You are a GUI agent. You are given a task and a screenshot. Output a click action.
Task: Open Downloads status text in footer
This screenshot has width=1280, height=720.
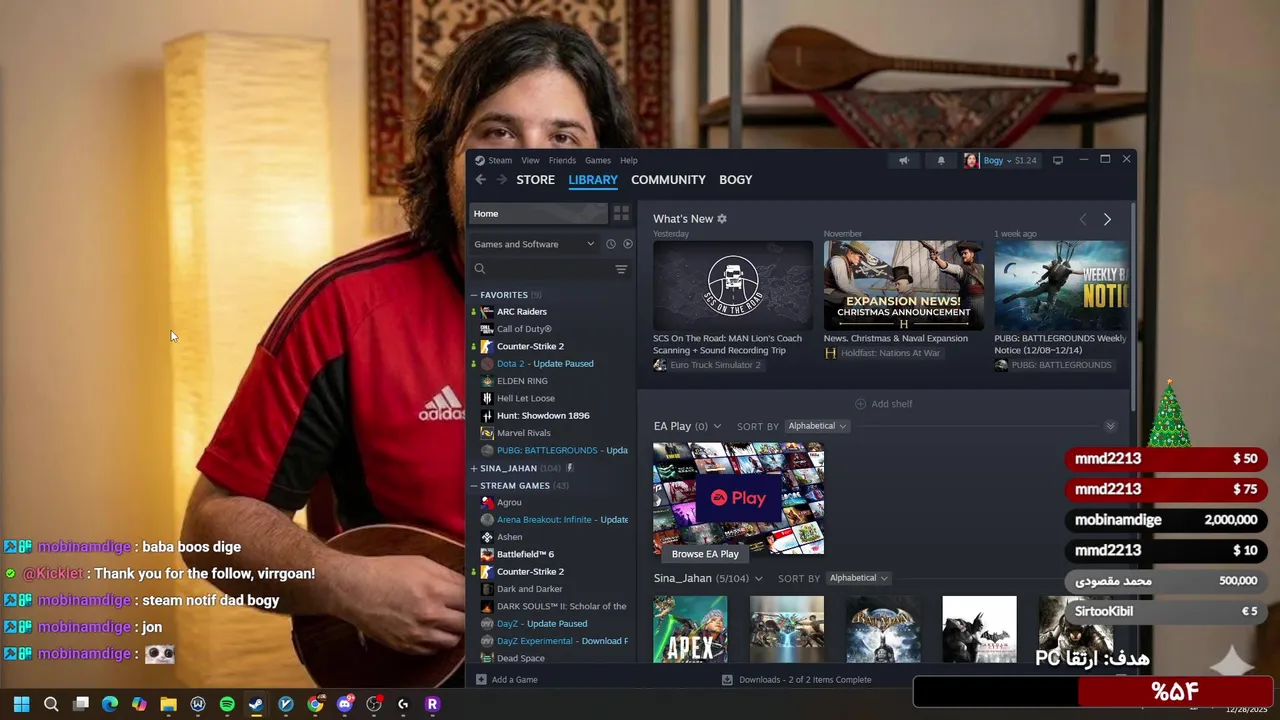pos(805,680)
